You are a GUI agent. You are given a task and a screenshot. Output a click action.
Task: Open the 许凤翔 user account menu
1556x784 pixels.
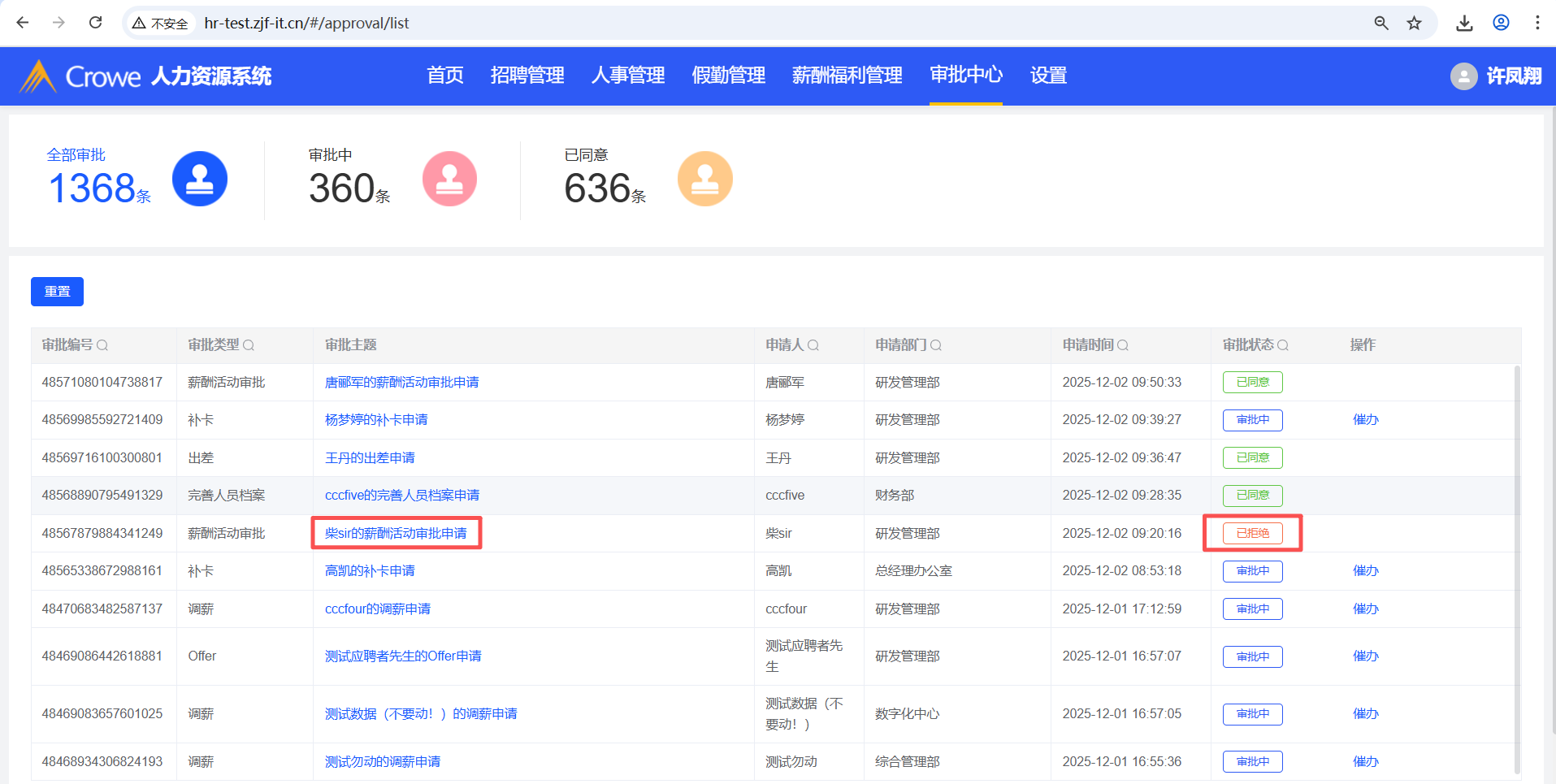click(x=1496, y=76)
